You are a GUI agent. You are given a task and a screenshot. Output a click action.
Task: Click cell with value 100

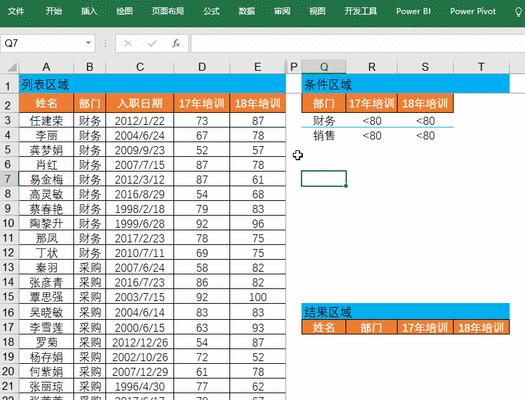coord(257,297)
